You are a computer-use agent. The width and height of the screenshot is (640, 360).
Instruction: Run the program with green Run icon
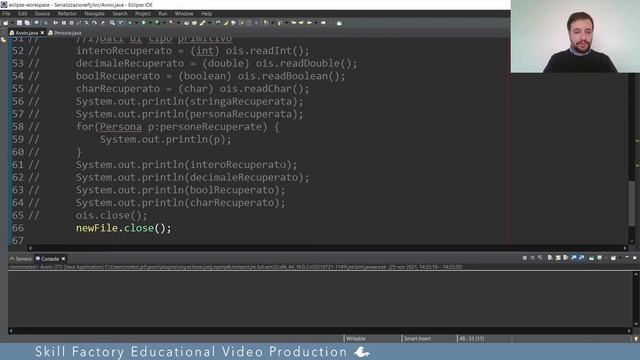point(144,23)
